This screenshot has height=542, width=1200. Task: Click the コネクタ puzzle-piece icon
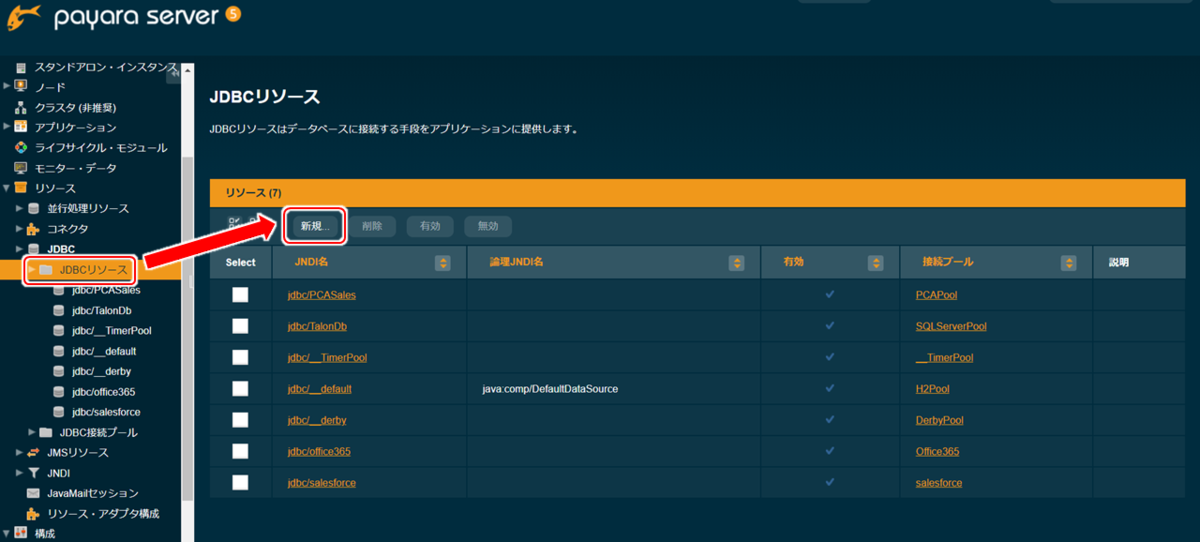coord(33,228)
